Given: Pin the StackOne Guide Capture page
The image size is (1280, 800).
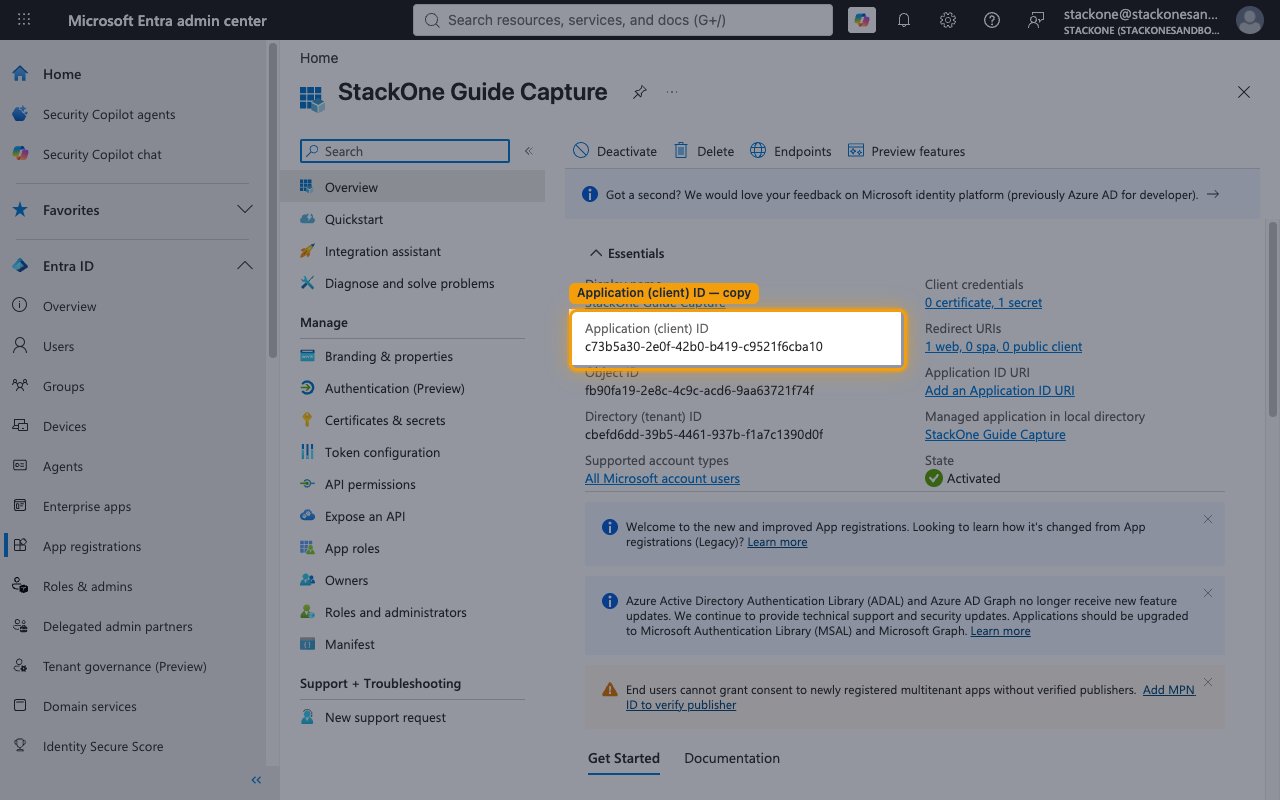Looking at the screenshot, I should [x=639, y=92].
